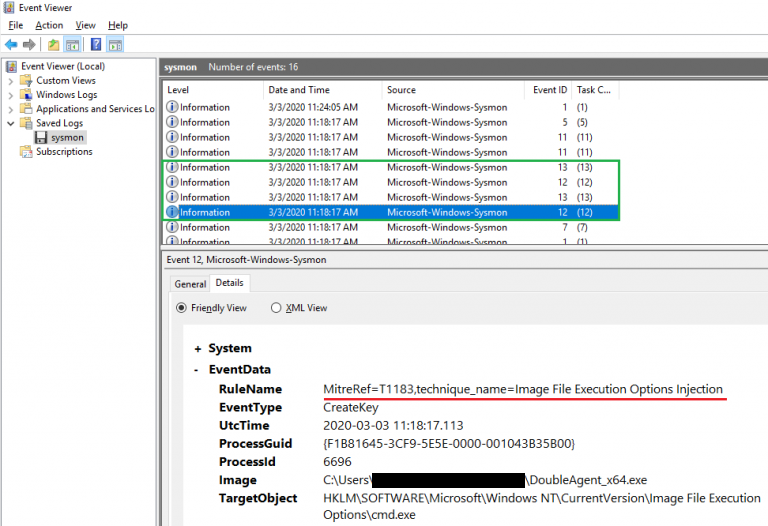Click the Back arrow toolbar icon
This screenshot has height=526, width=768.
[x=11, y=45]
